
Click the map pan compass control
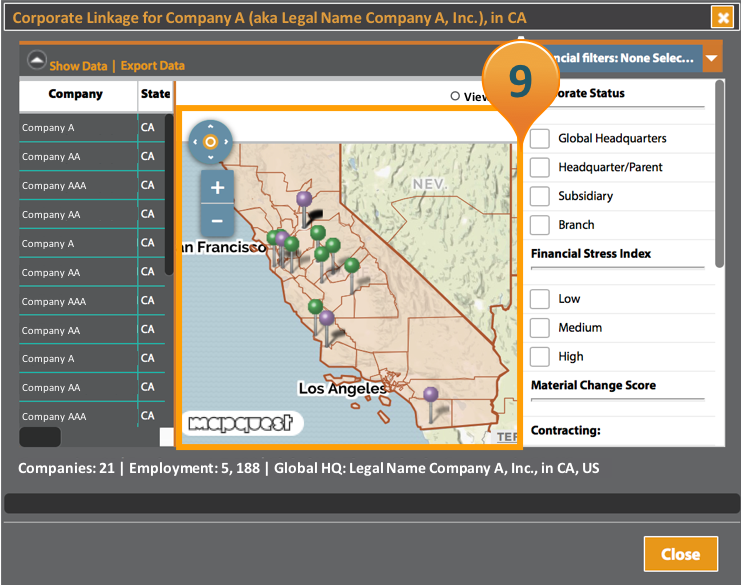(x=210, y=142)
